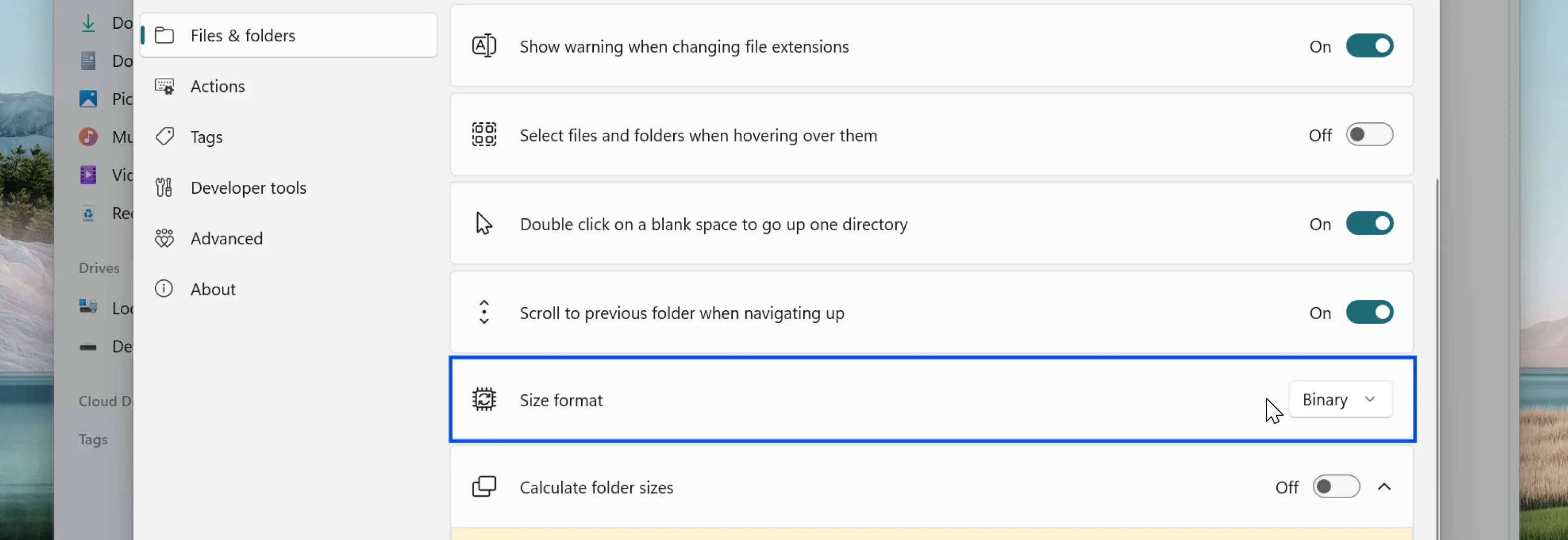Viewport: 1568px width, 540px height.
Task: Click the Videos sidebar icon
Action: (88, 174)
